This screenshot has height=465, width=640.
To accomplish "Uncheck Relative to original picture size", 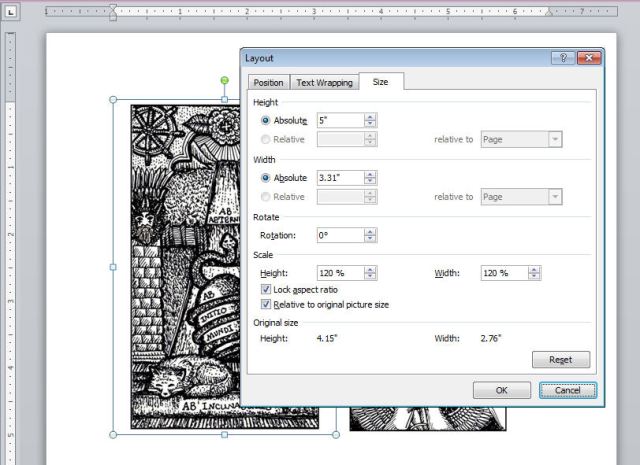I will pos(265,304).
